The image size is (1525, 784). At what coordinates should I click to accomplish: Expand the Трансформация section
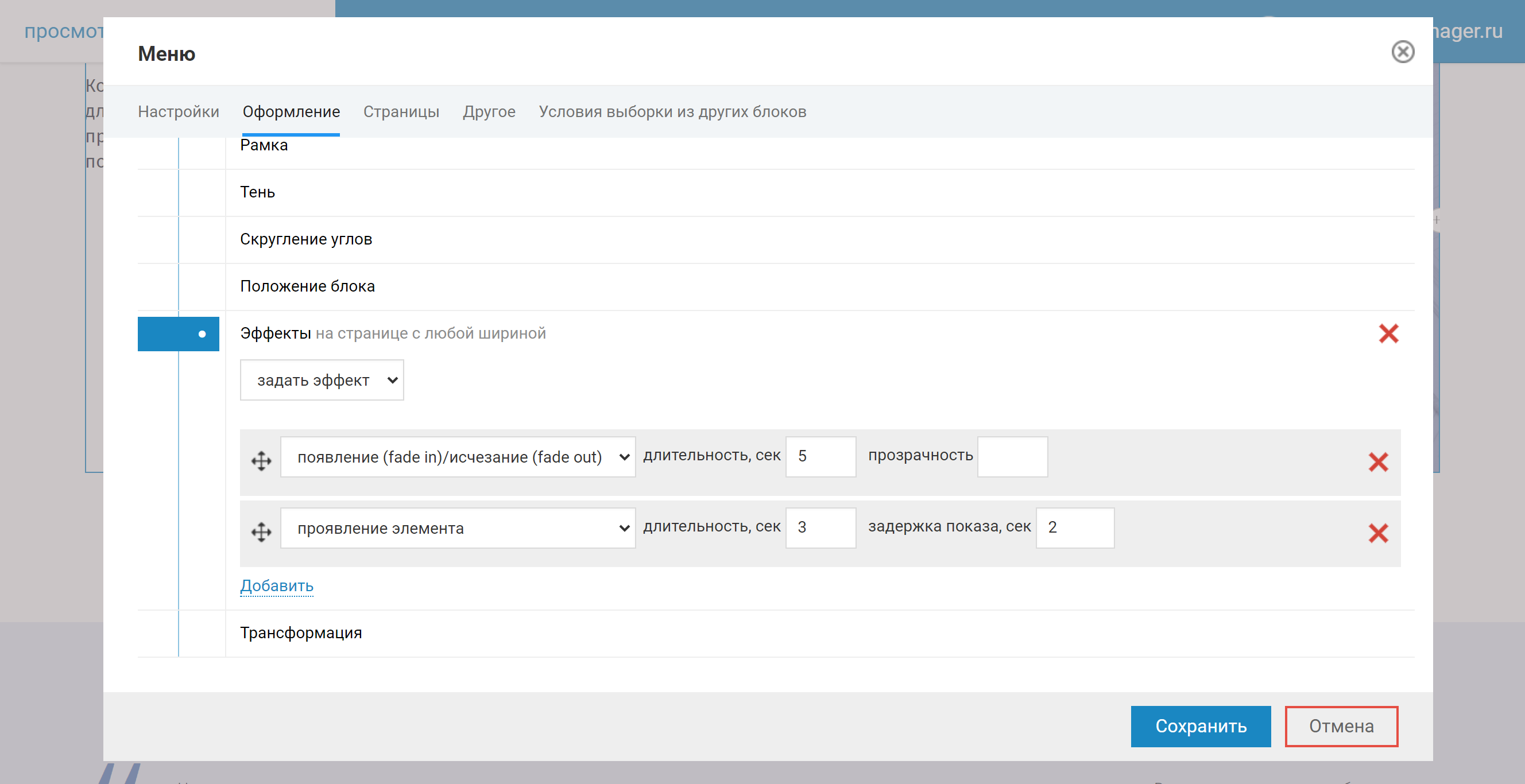(x=301, y=633)
